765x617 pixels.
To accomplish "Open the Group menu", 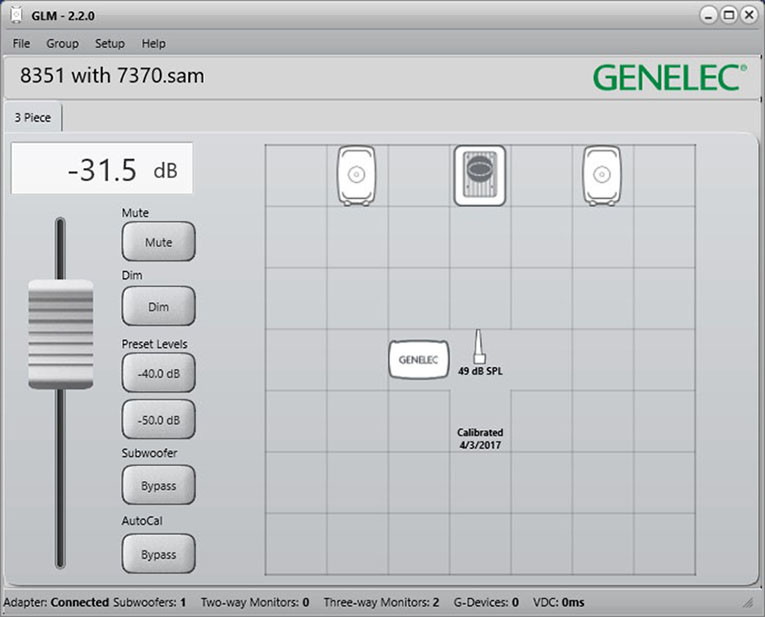I will tap(62, 43).
